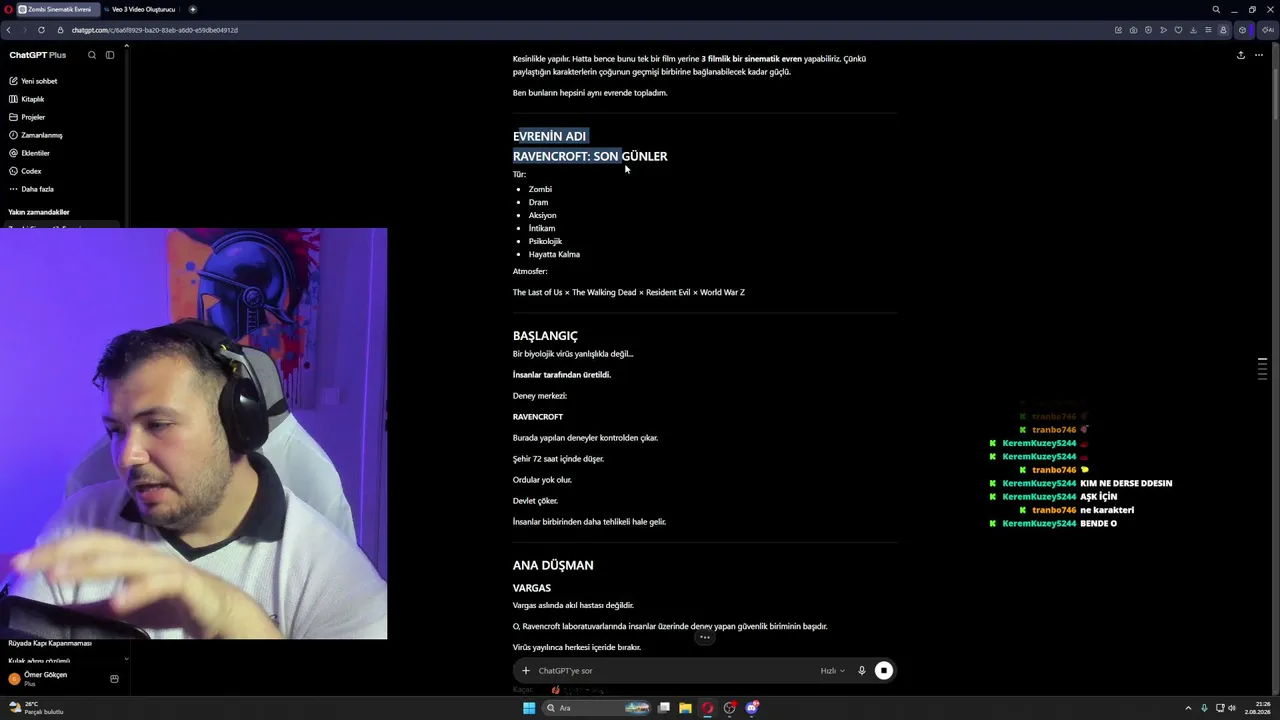Click the VARGAS subheading
The width and height of the screenshot is (1280, 720).
(x=532, y=588)
